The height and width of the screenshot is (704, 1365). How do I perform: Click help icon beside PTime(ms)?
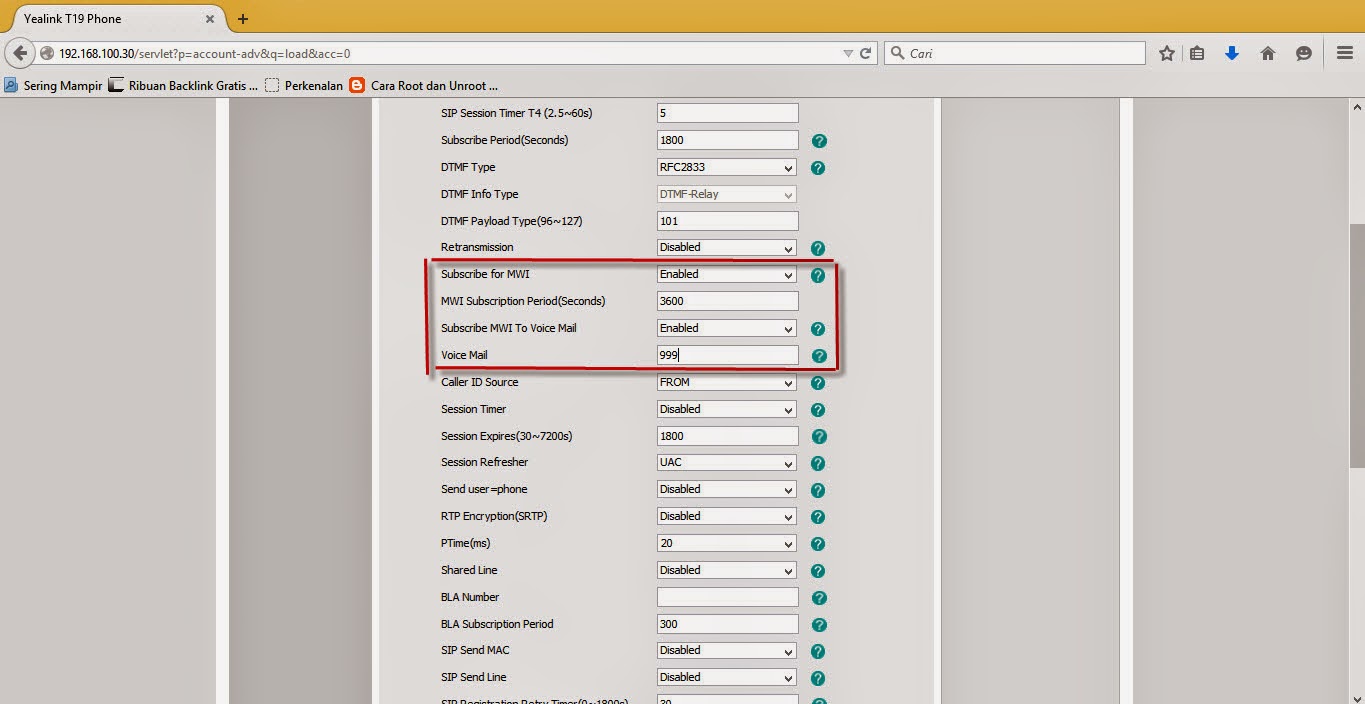click(x=818, y=545)
